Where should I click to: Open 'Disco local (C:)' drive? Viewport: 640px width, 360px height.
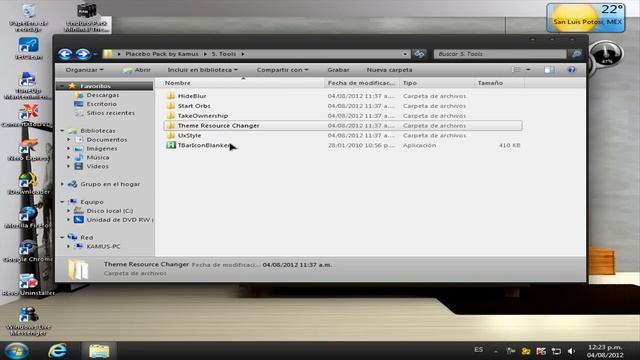click(109, 211)
